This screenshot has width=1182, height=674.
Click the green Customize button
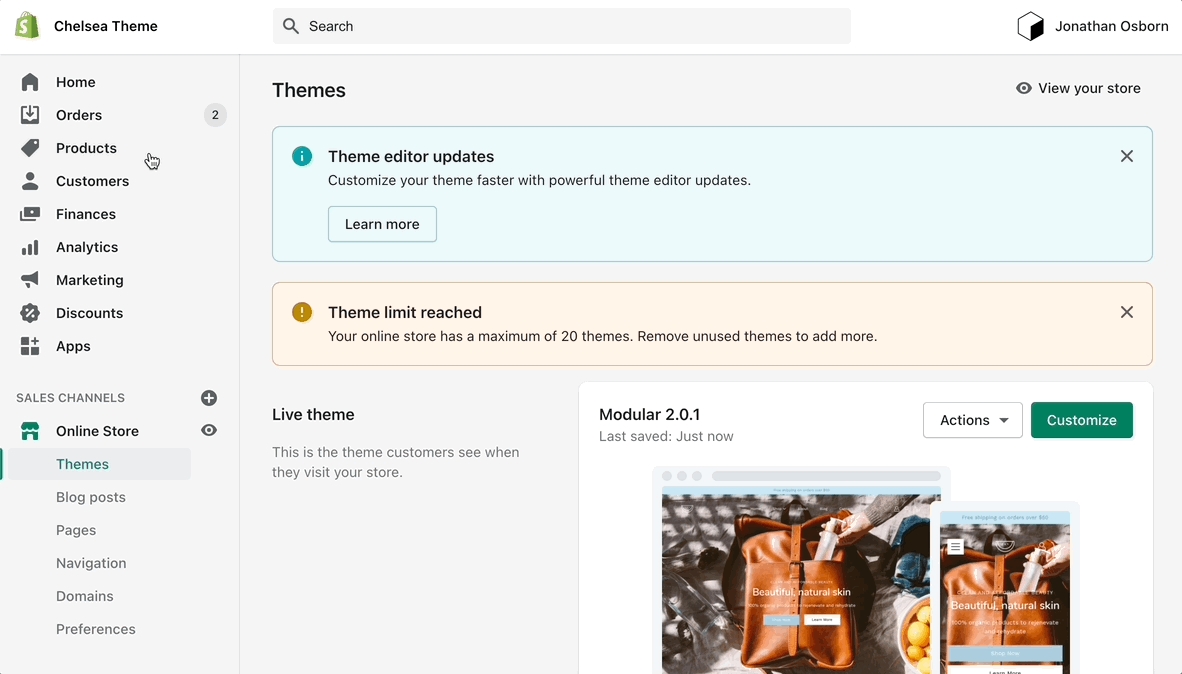pos(1081,420)
